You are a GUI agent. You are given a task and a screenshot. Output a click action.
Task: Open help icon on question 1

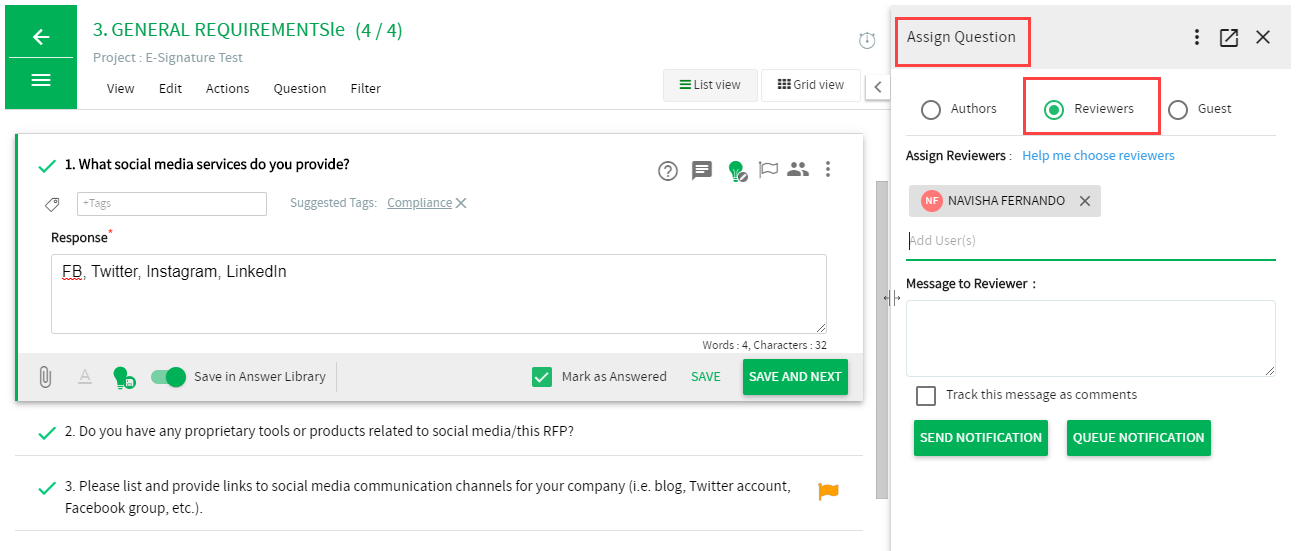(x=668, y=171)
